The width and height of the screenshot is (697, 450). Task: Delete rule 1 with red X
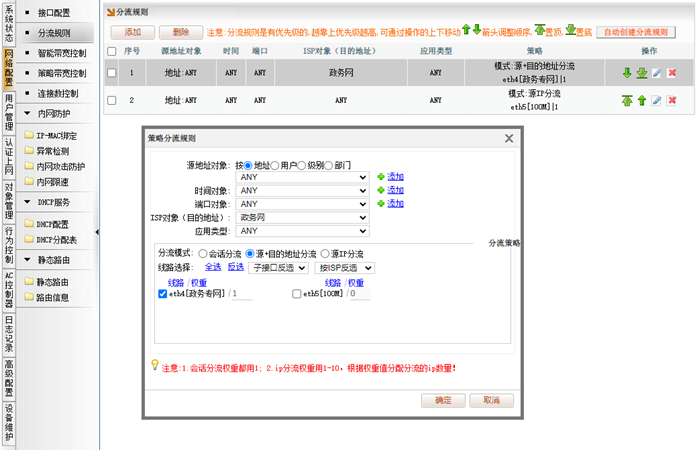tap(672, 73)
